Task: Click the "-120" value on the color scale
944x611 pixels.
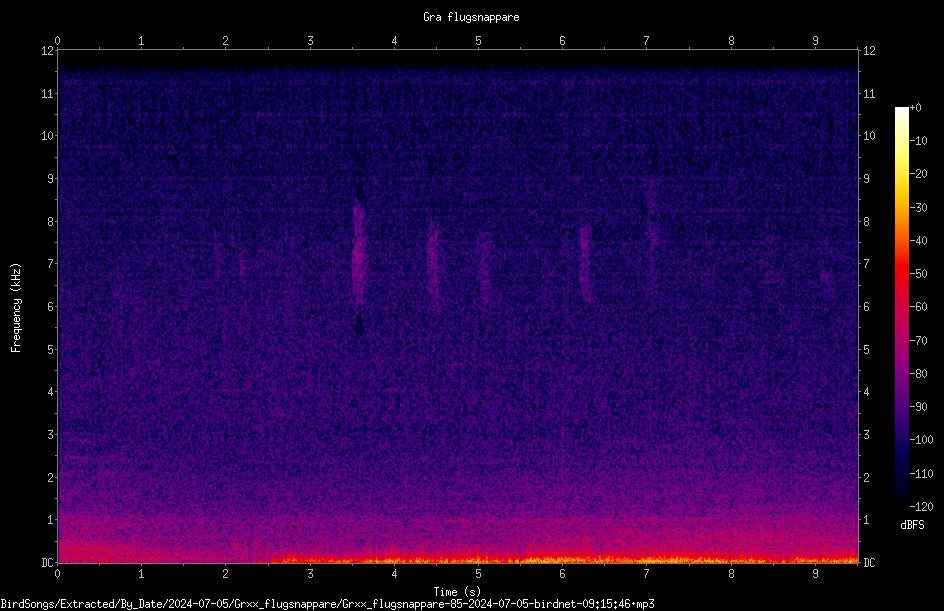Action: coord(921,507)
